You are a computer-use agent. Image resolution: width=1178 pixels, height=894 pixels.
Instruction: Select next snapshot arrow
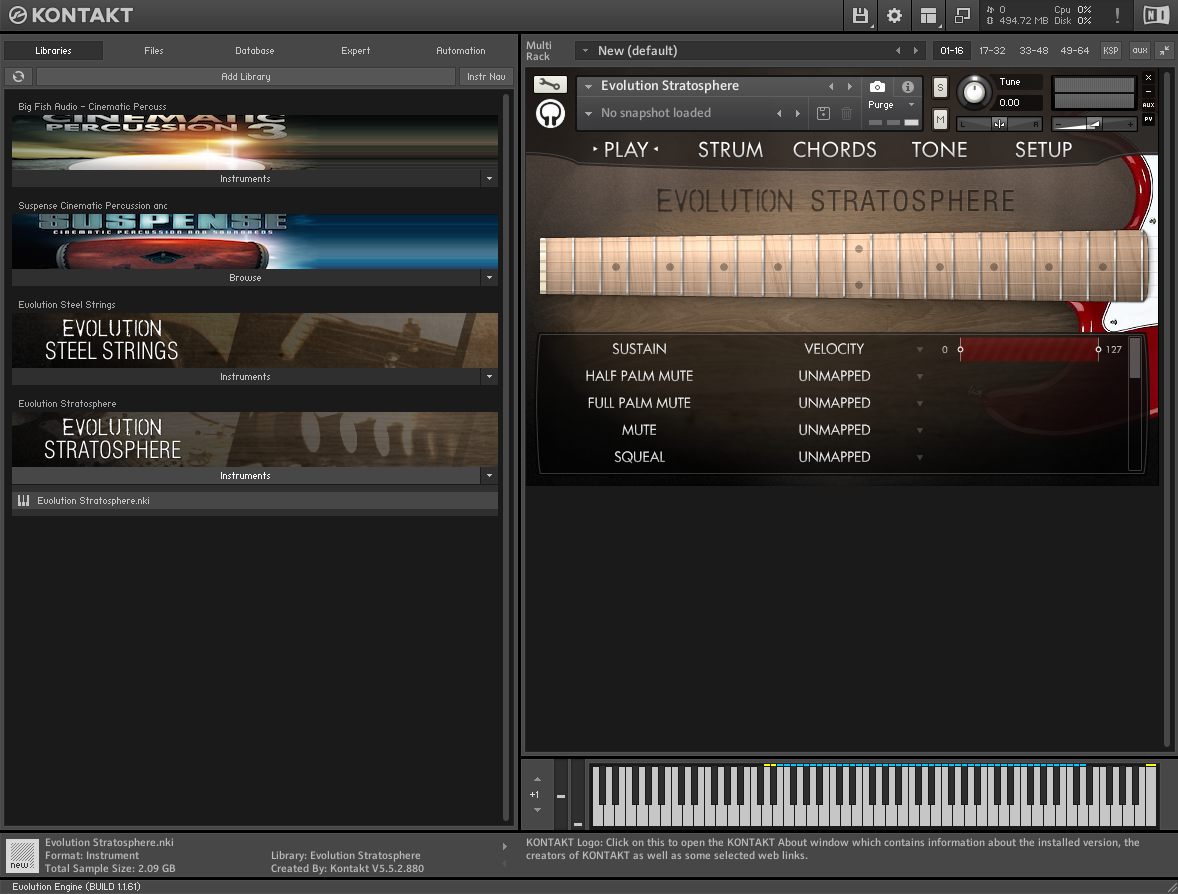tap(798, 113)
